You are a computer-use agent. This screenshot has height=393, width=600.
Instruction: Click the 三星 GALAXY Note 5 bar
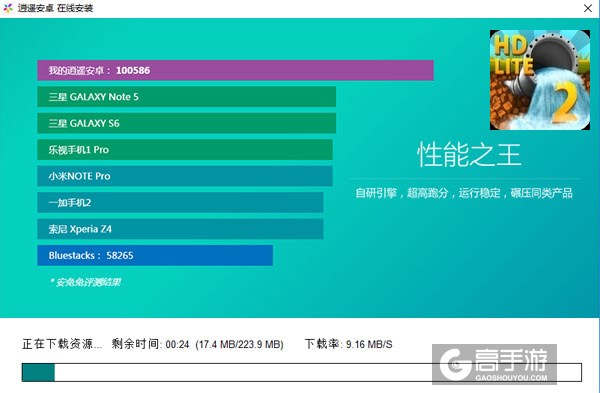coord(186,97)
